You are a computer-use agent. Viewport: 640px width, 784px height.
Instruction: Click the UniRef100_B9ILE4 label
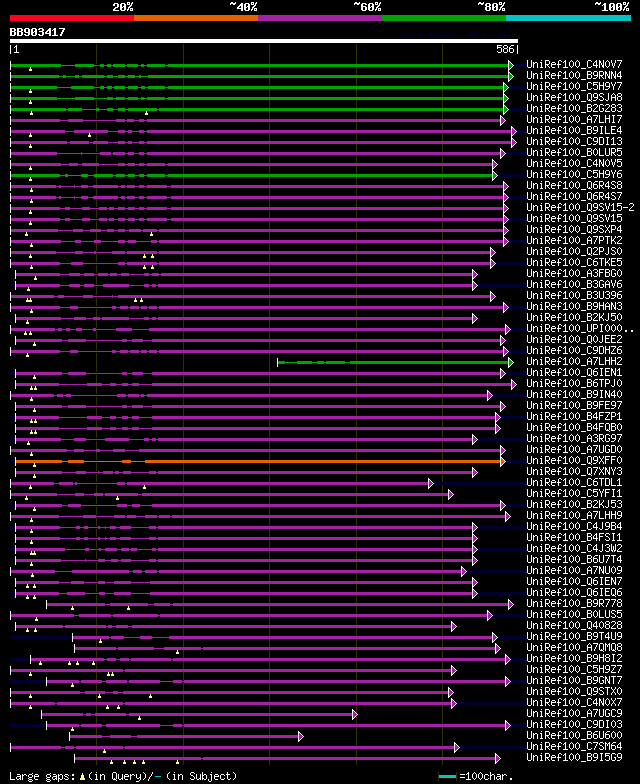[x=574, y=130]
